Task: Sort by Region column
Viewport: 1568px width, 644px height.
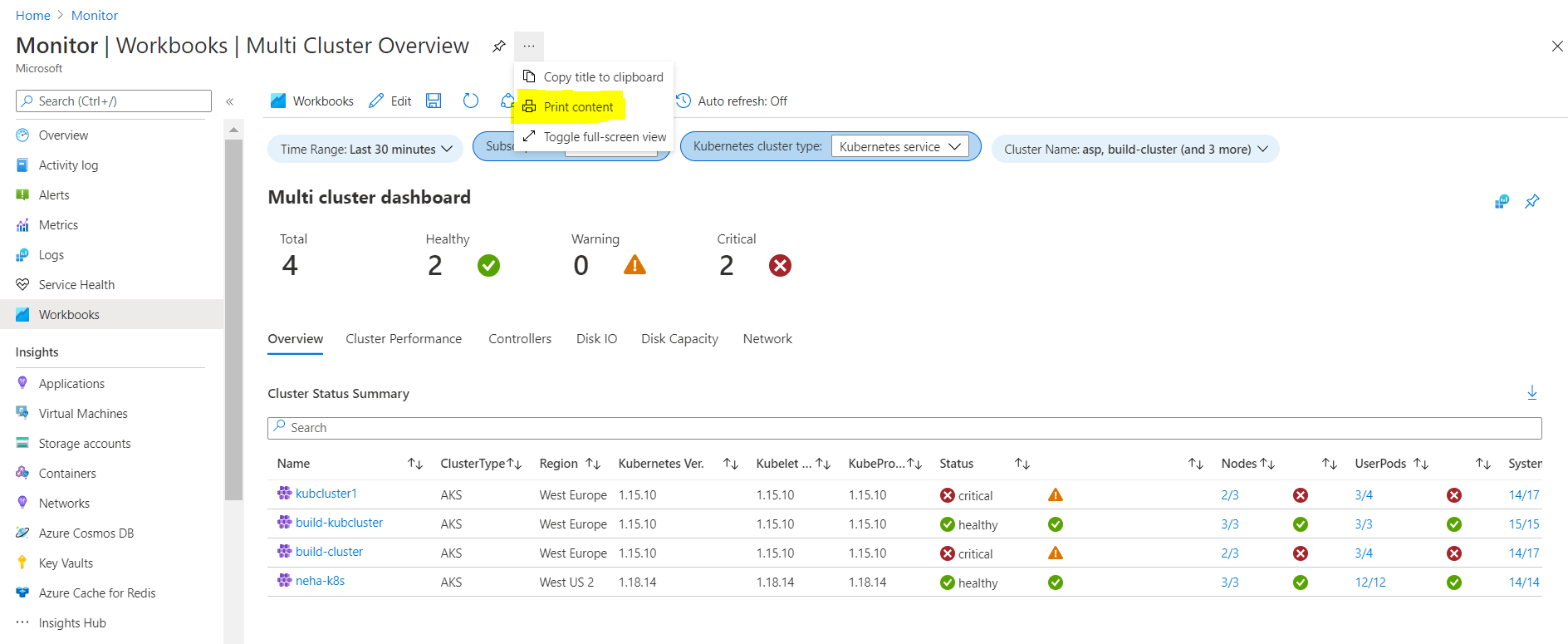Action: point(593,464)
